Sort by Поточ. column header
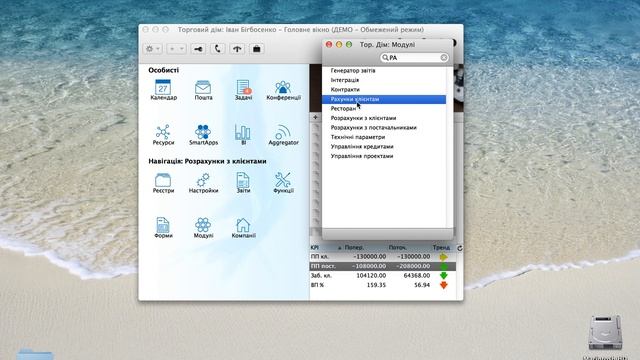Viewport: 640px width, 360px height. click(x=397, y=248)
